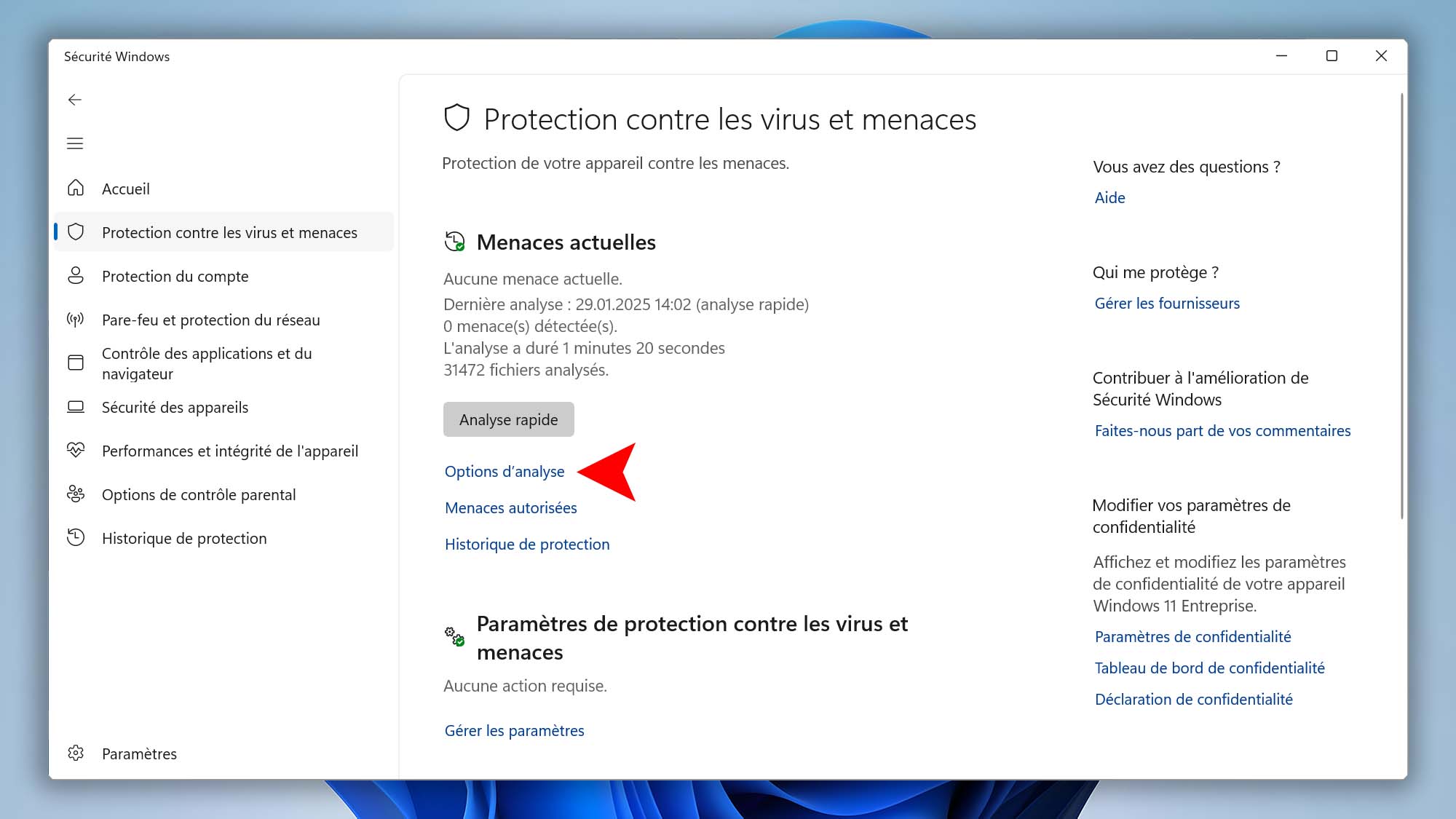Image resolution: width=1456 pixels, height=819 pixels.
Task: Click the Sécurité des appareils laptop icon
Action: point(76,406)
